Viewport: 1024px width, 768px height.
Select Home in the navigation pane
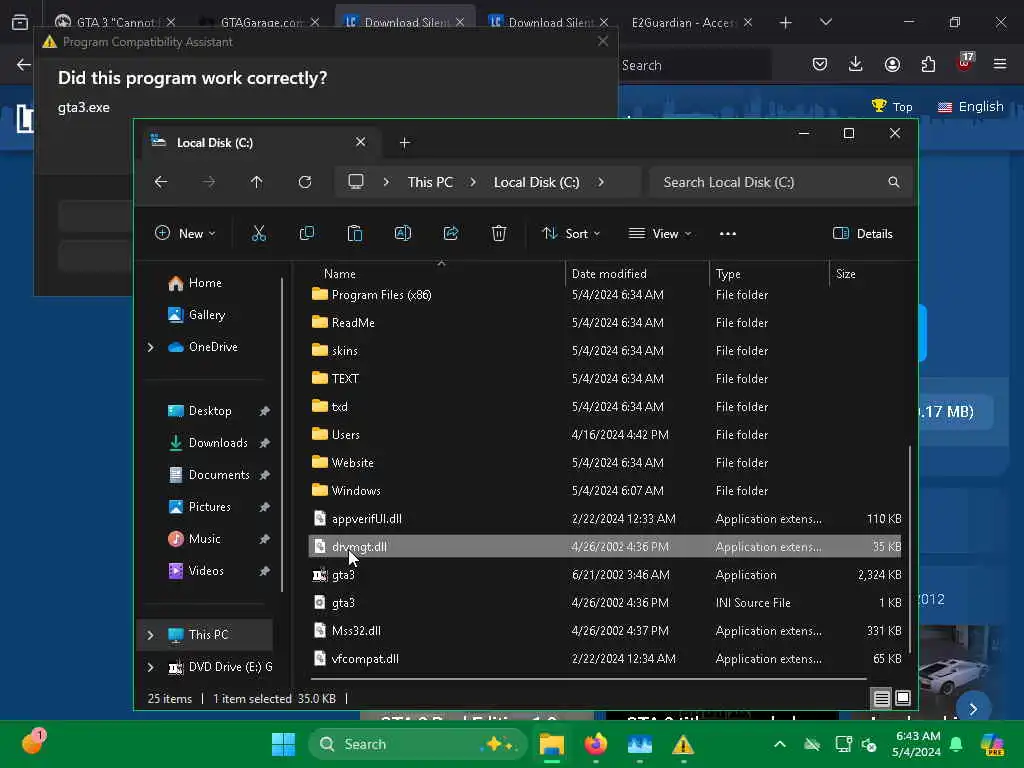(x=205, y=283)
